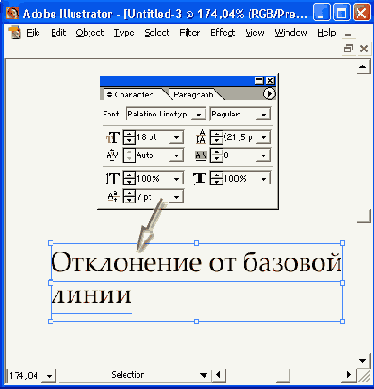Image resolution: width=374 pixels, height=389 pixels.
Task: Open the Palatino Linotype font dropdown
Action: pyautogui.click(x=199, y=114)
